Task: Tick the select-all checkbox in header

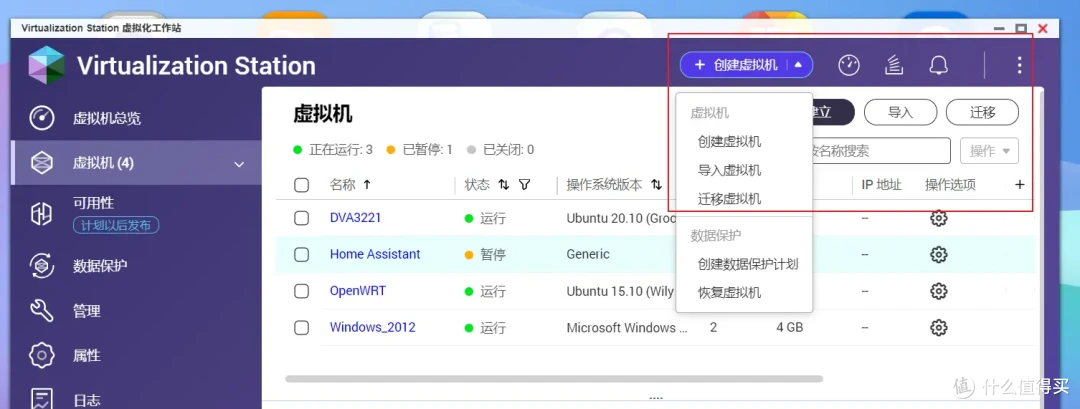Action: coord(301,185)
